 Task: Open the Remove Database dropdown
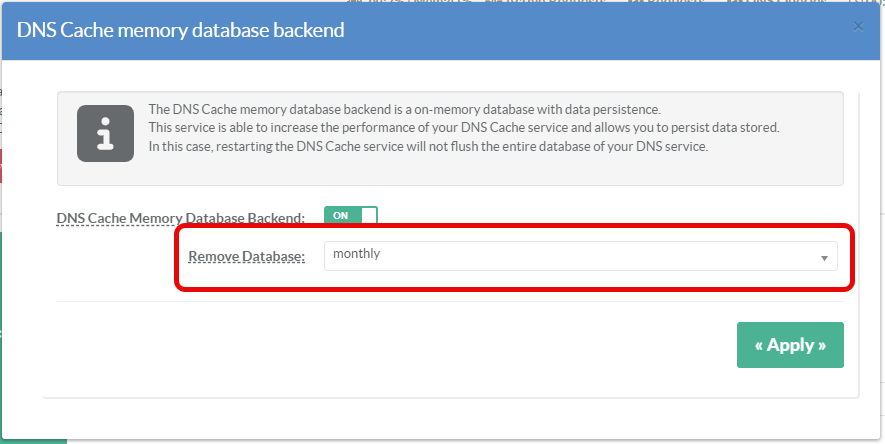[580, 256]
